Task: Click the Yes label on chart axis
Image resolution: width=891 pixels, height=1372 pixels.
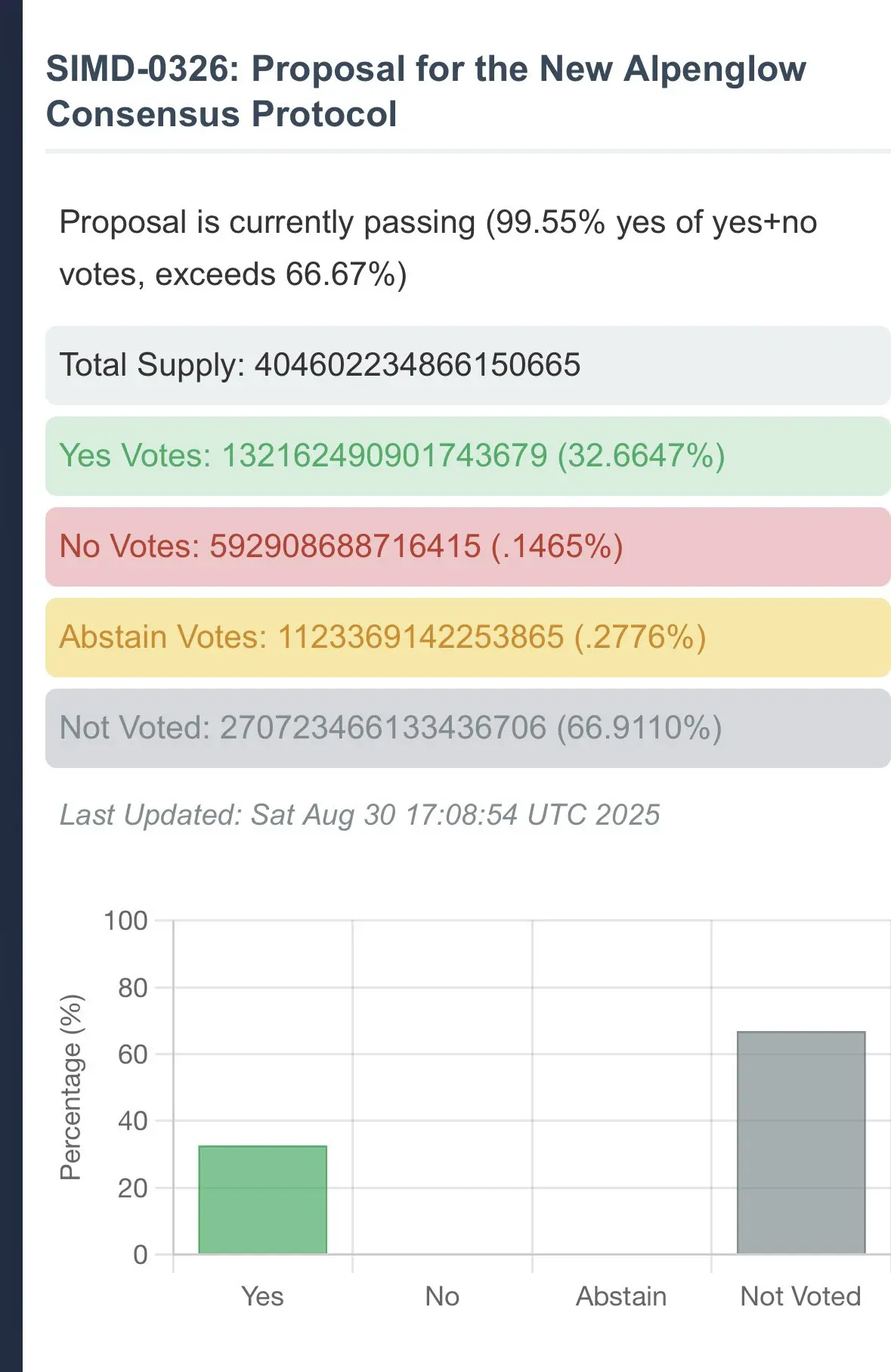Action: 262,1296
